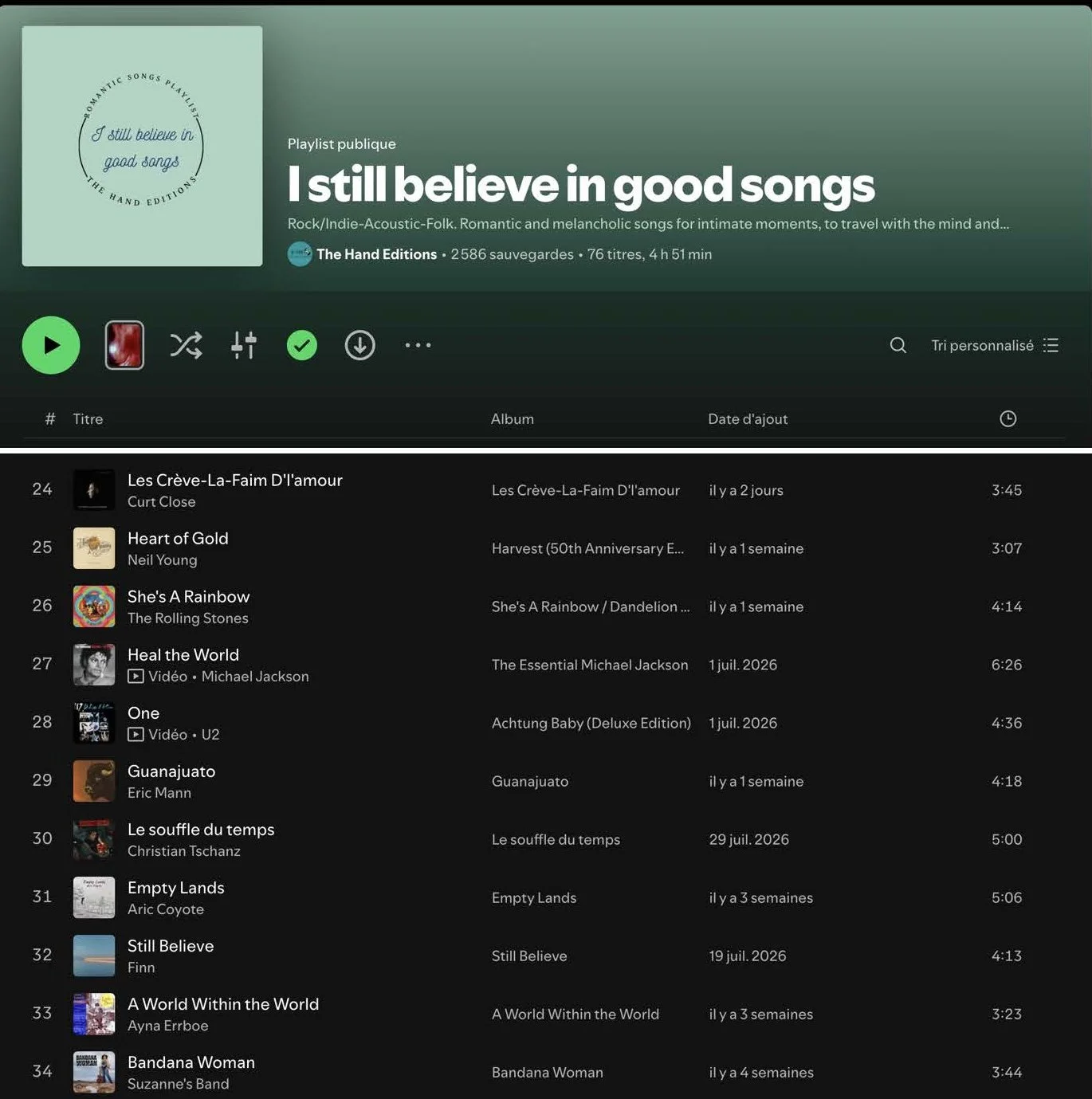Image resolution: width=1092 pixels, height=1099 pixels.
Task: Click the Empty Lands cover thumbnail
Action: pos(94,897)
